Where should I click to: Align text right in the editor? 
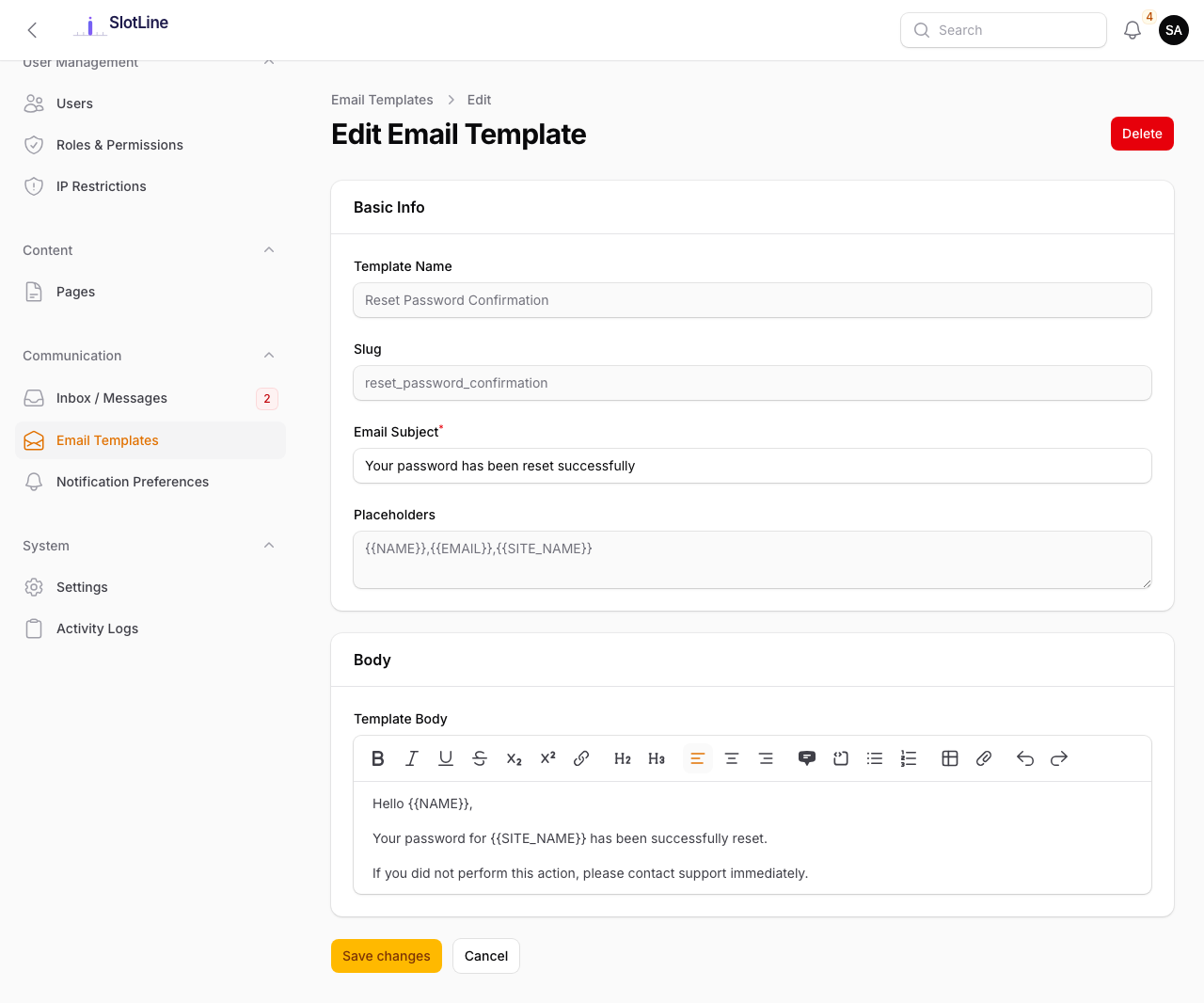click(766, 758)
